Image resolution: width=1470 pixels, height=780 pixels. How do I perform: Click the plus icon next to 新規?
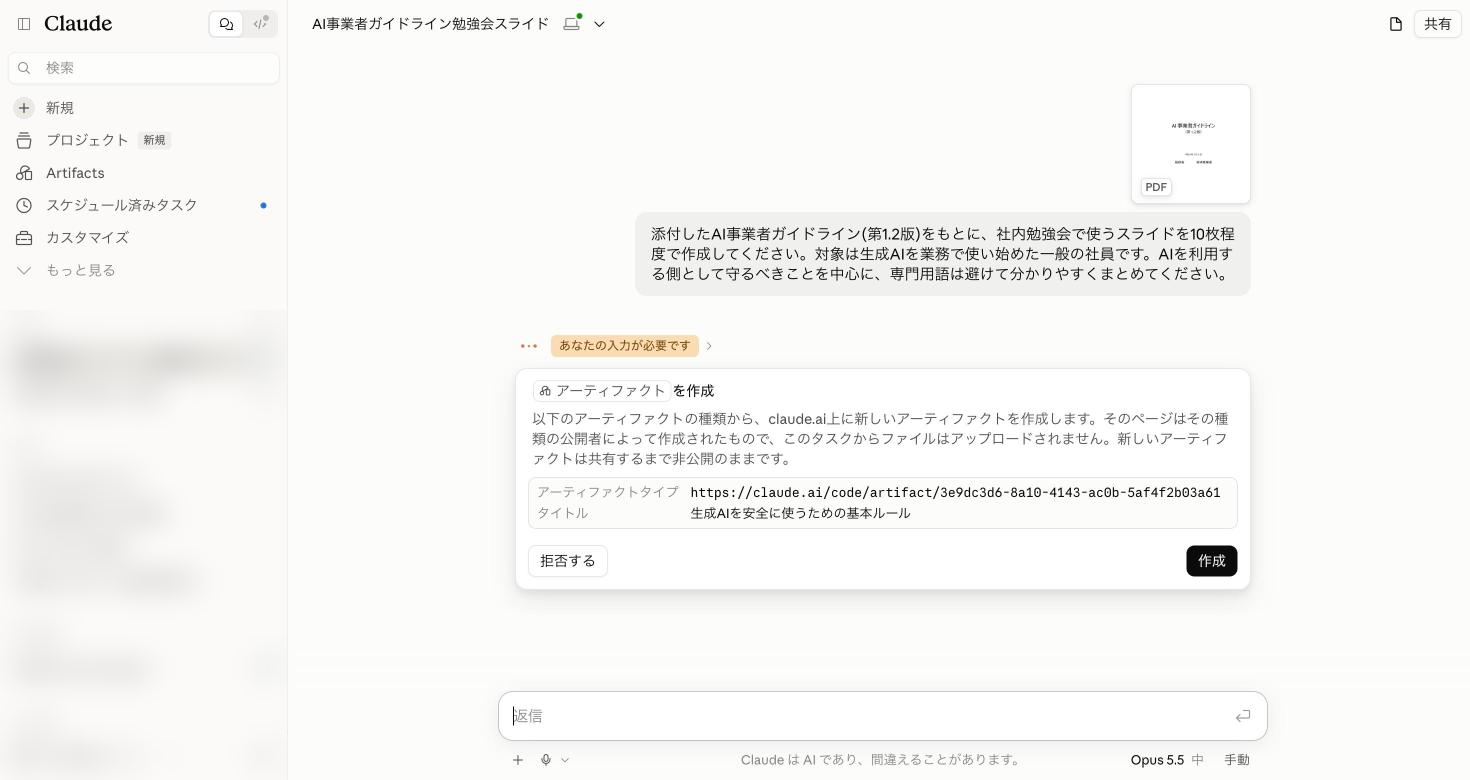(x=24, y=108)
